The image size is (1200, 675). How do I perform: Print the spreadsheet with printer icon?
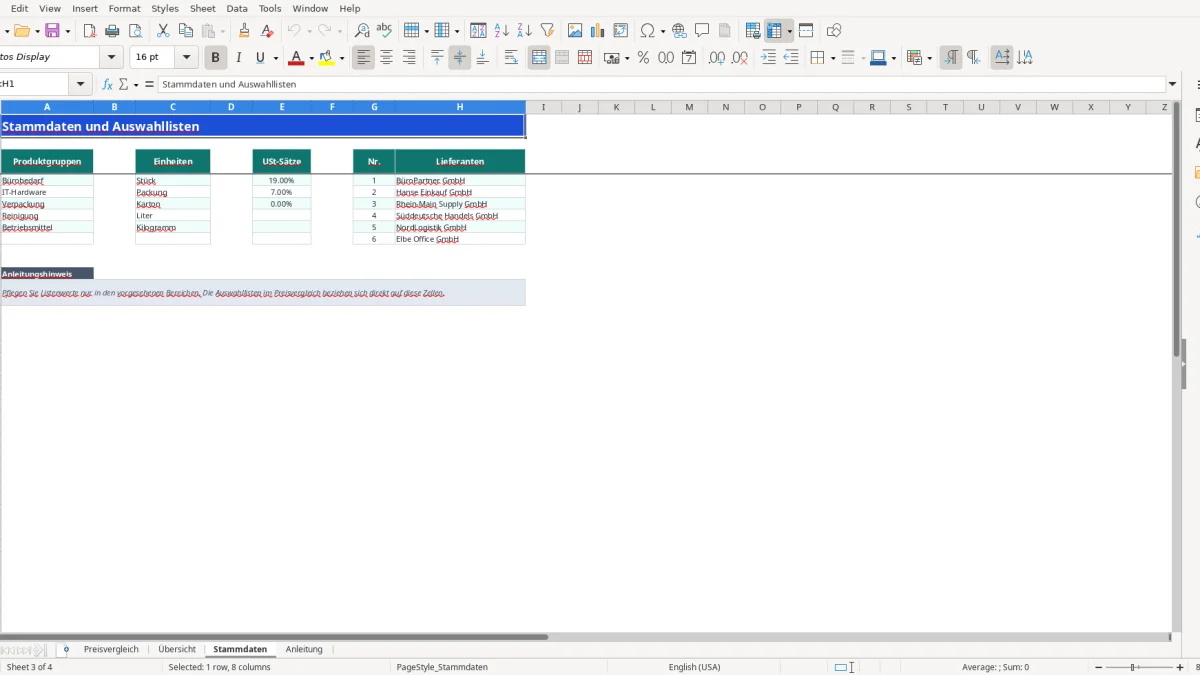(x=112, y=31)
